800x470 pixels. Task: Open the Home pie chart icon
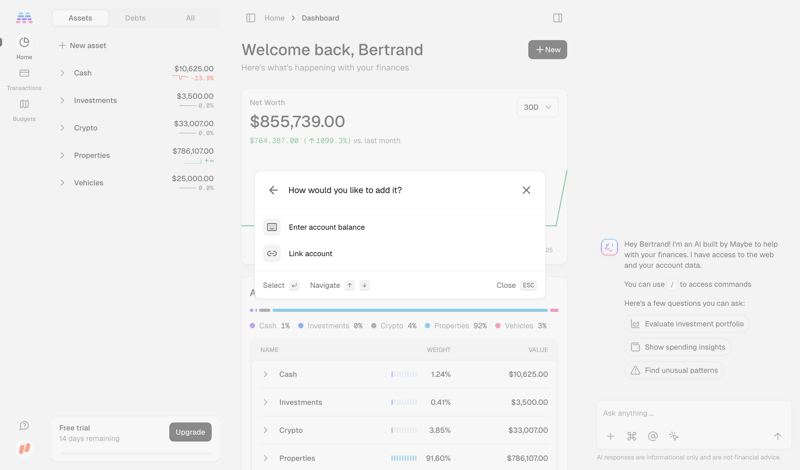coord(24,42)
